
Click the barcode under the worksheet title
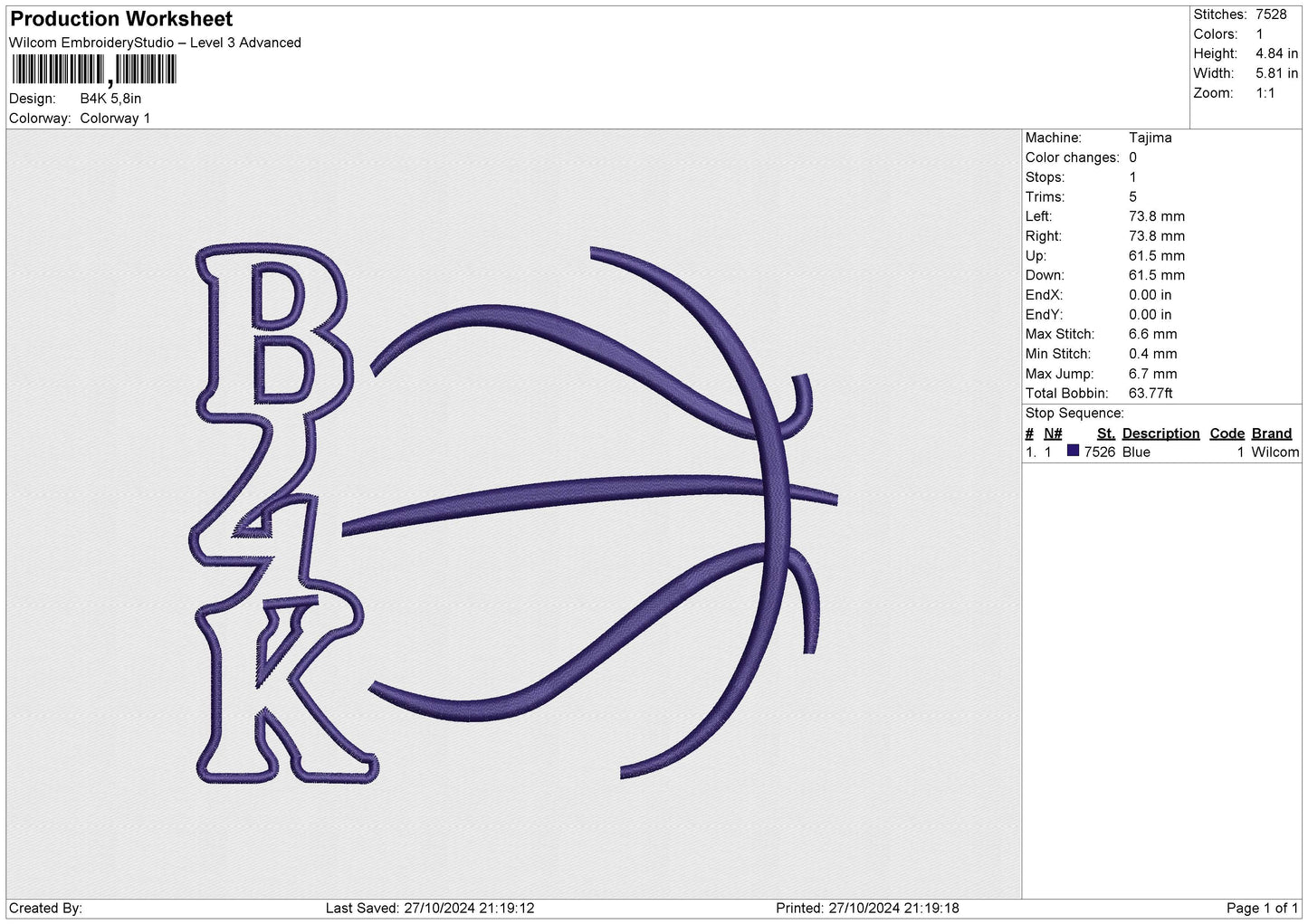point(94,70)
